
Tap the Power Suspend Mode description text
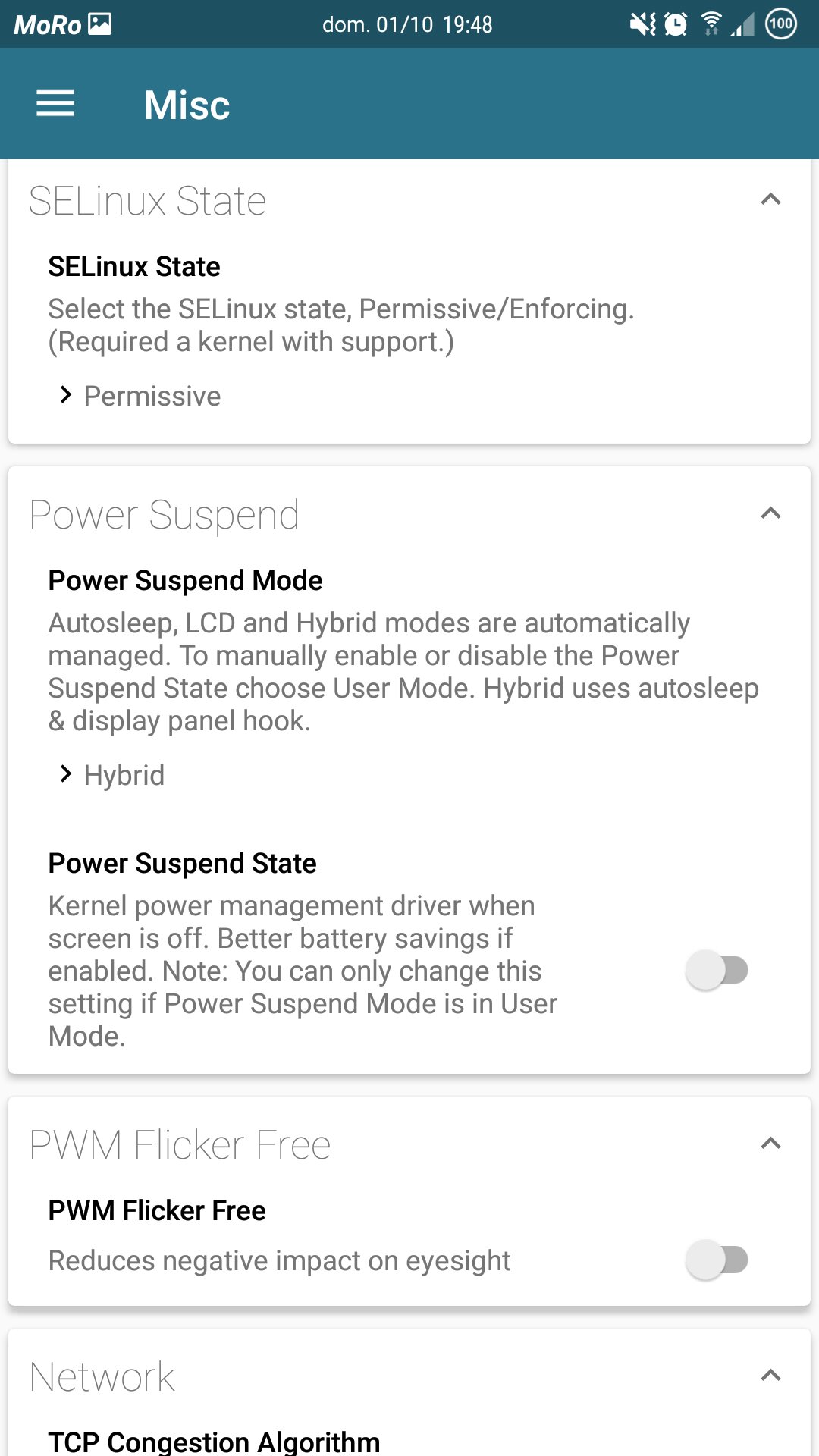pos(403,672)
